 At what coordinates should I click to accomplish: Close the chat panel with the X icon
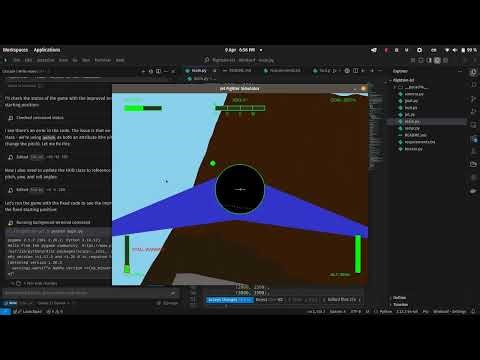(x=173, y=71)
